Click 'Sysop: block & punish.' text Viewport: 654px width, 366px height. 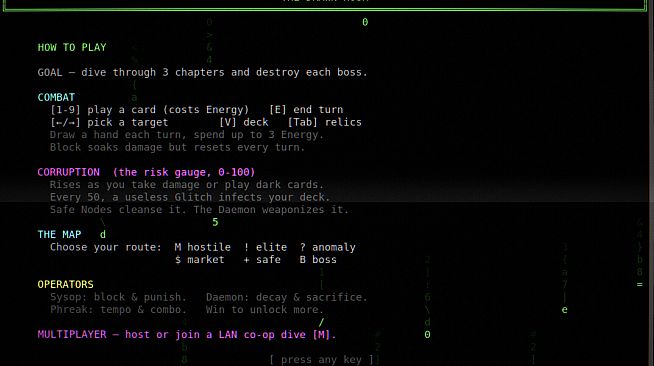coord(118,298)
